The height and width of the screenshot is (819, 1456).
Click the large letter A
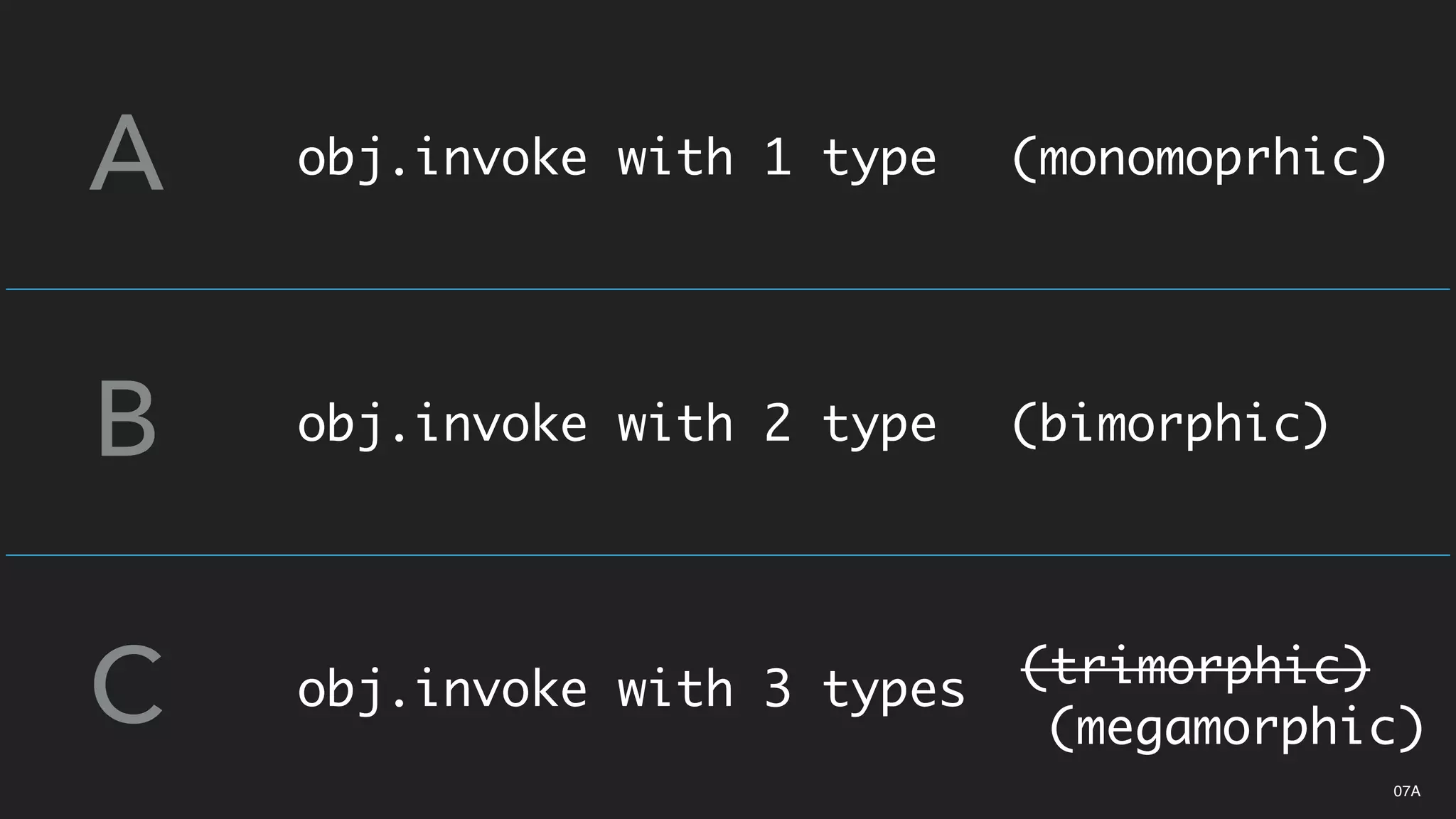pyautogui.click(x=127, y=153)
